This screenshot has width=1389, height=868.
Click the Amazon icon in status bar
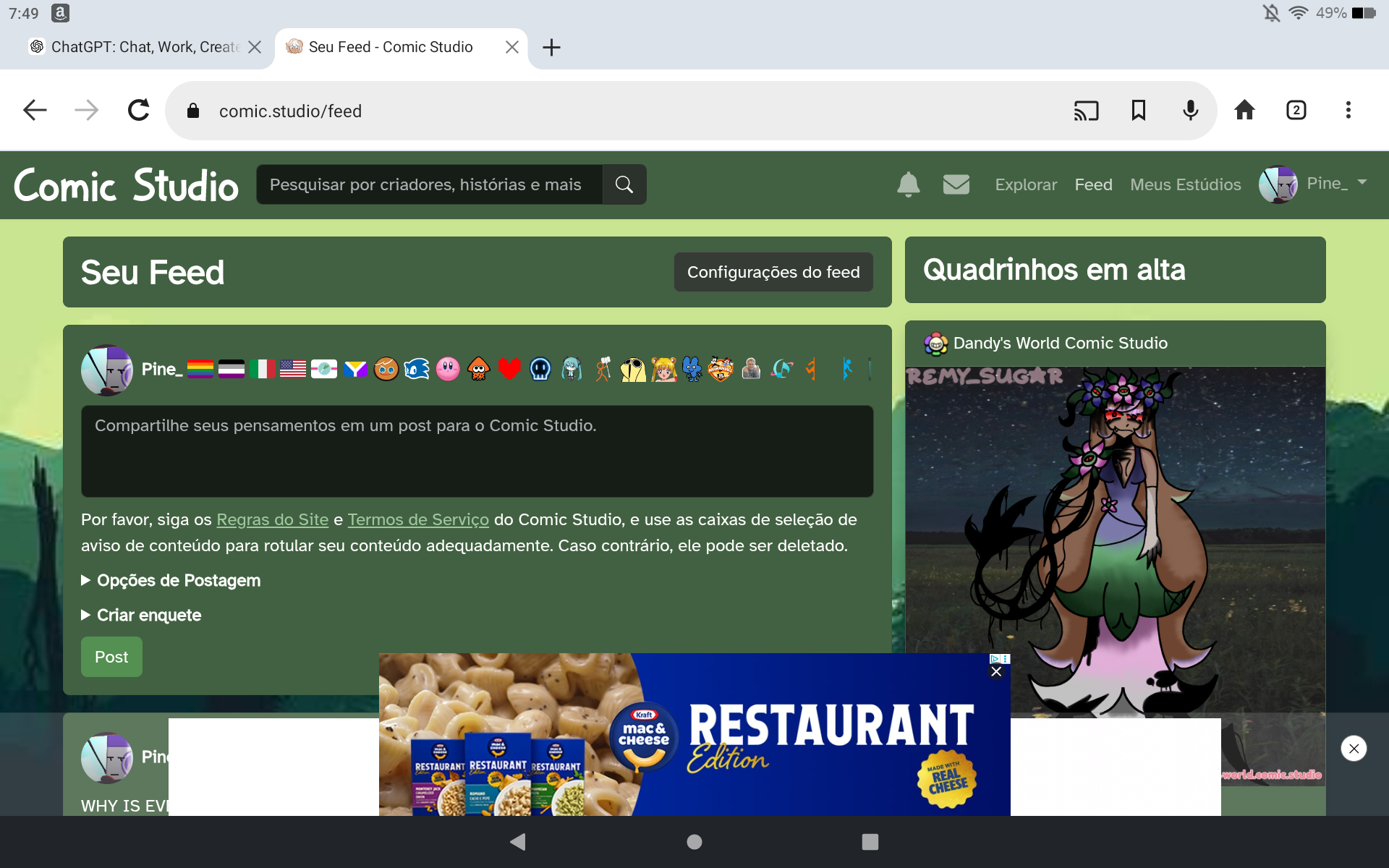click(x=60, y=13)
